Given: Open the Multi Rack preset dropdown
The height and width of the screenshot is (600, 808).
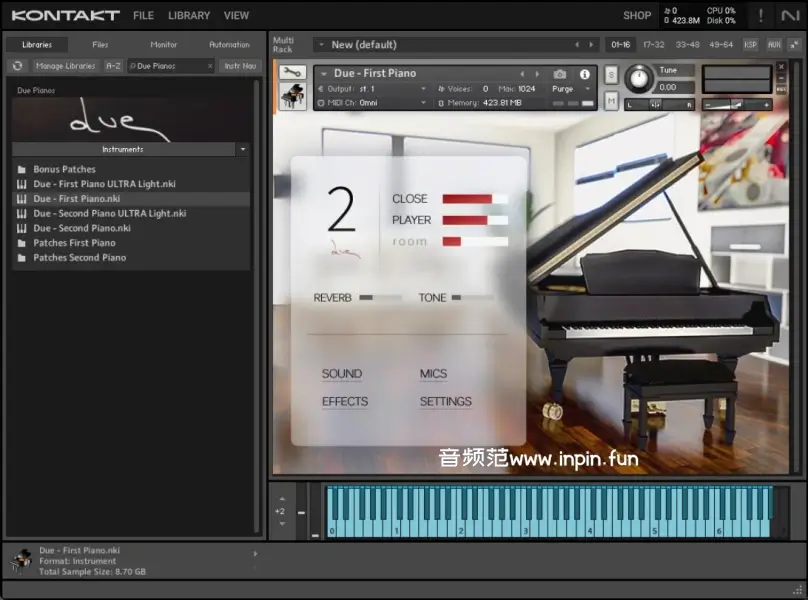Looking at the screenshot, I should click(x=320, y=45).
